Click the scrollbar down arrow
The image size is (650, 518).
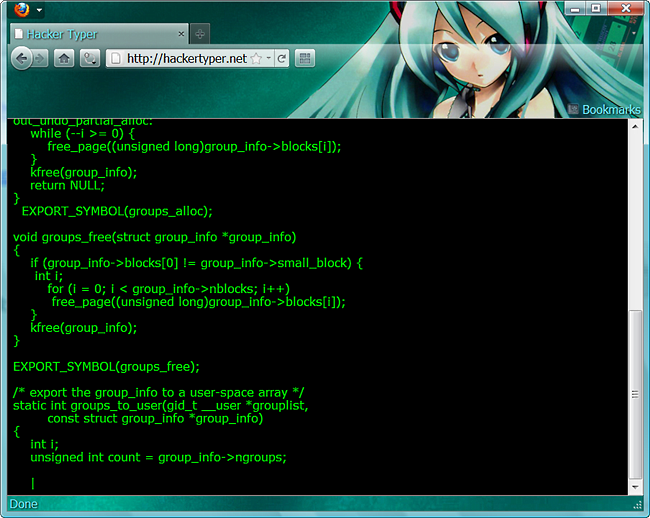click(635, 487)
